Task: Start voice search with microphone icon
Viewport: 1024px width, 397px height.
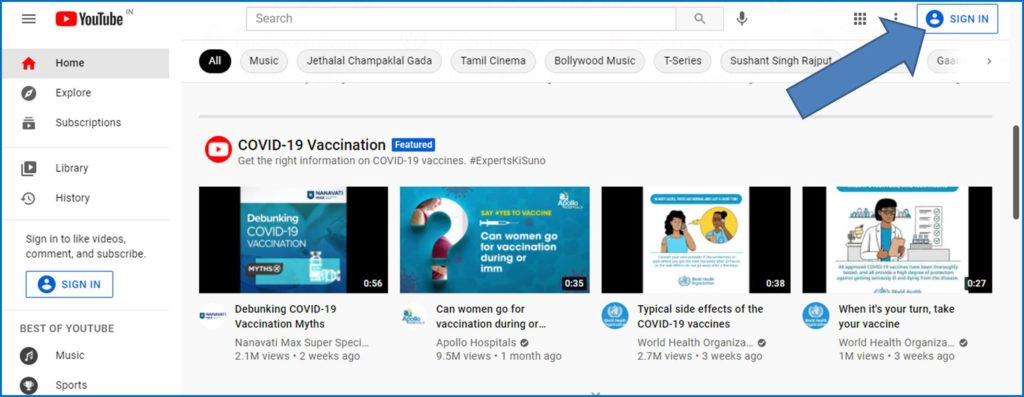Action: pos(741,19)
